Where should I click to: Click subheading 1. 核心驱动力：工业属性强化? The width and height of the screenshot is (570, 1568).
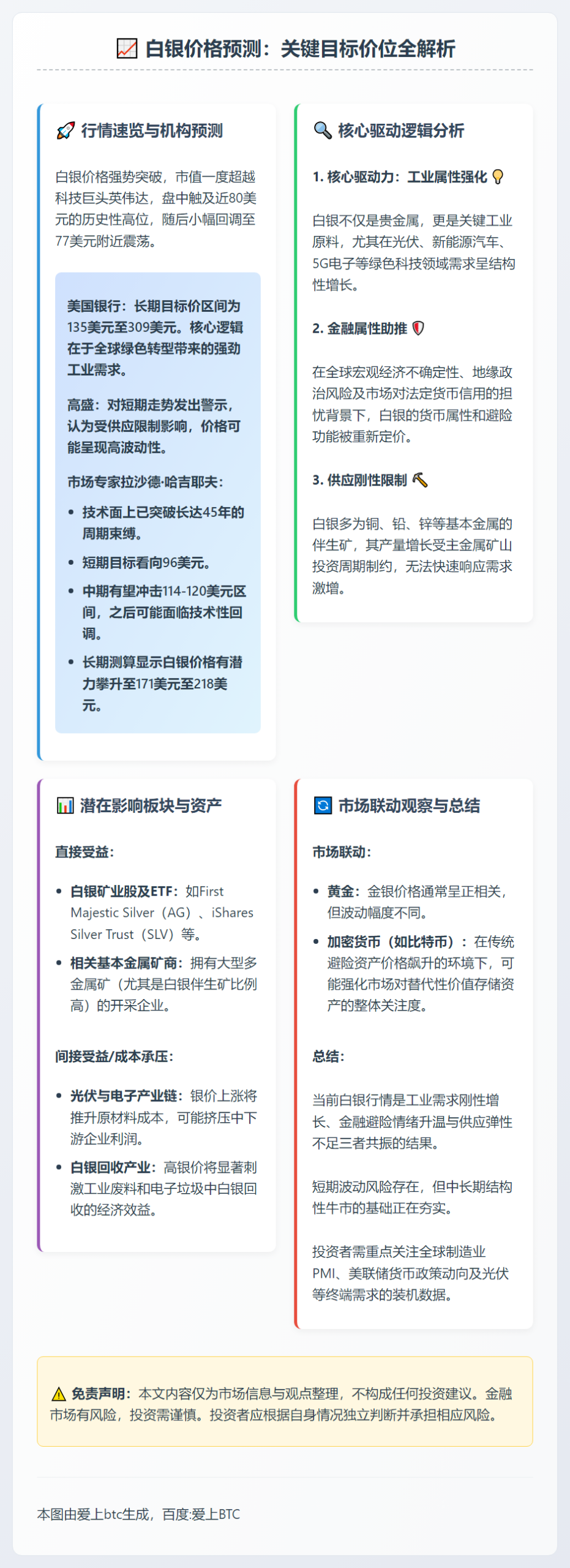pyautogui.click(x=400, y=177)
